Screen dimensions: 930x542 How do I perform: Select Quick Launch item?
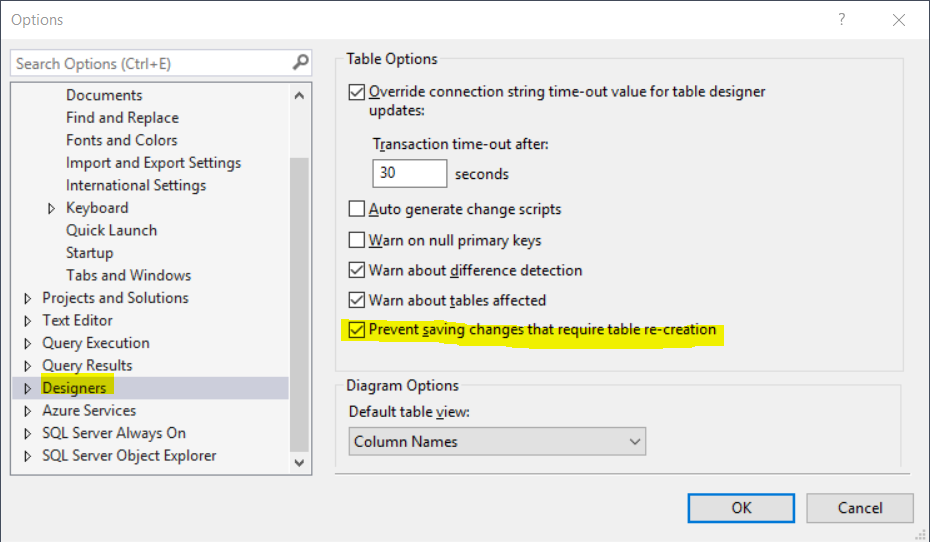[112, 230]
